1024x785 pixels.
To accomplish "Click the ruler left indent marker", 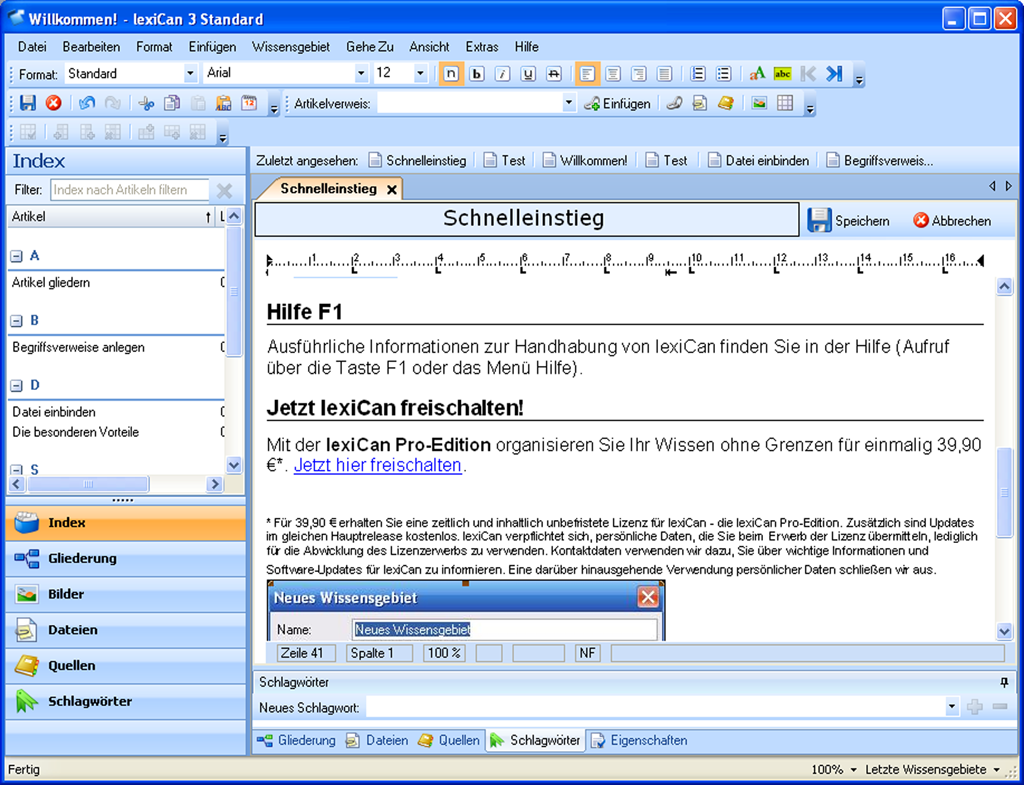I will pyautogui.click(x=269, y=262).
